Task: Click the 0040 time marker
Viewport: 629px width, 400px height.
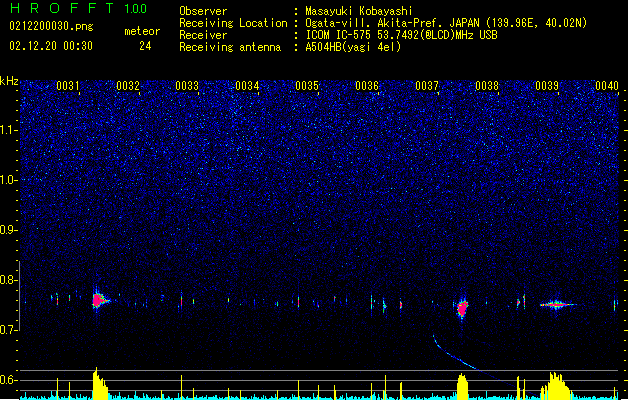Action: [607, 86]
